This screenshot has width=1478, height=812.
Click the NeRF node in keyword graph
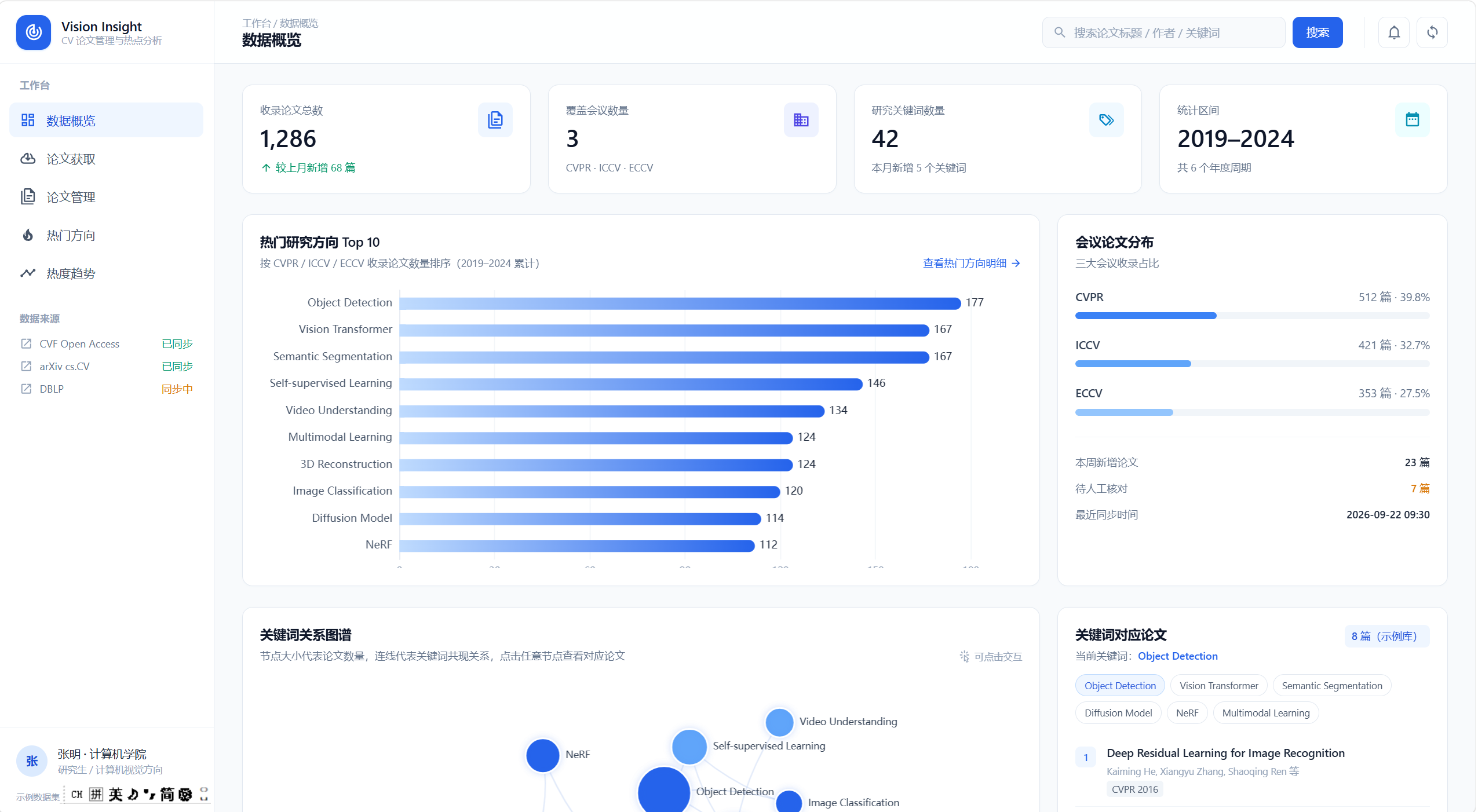(x=542, y=755)
